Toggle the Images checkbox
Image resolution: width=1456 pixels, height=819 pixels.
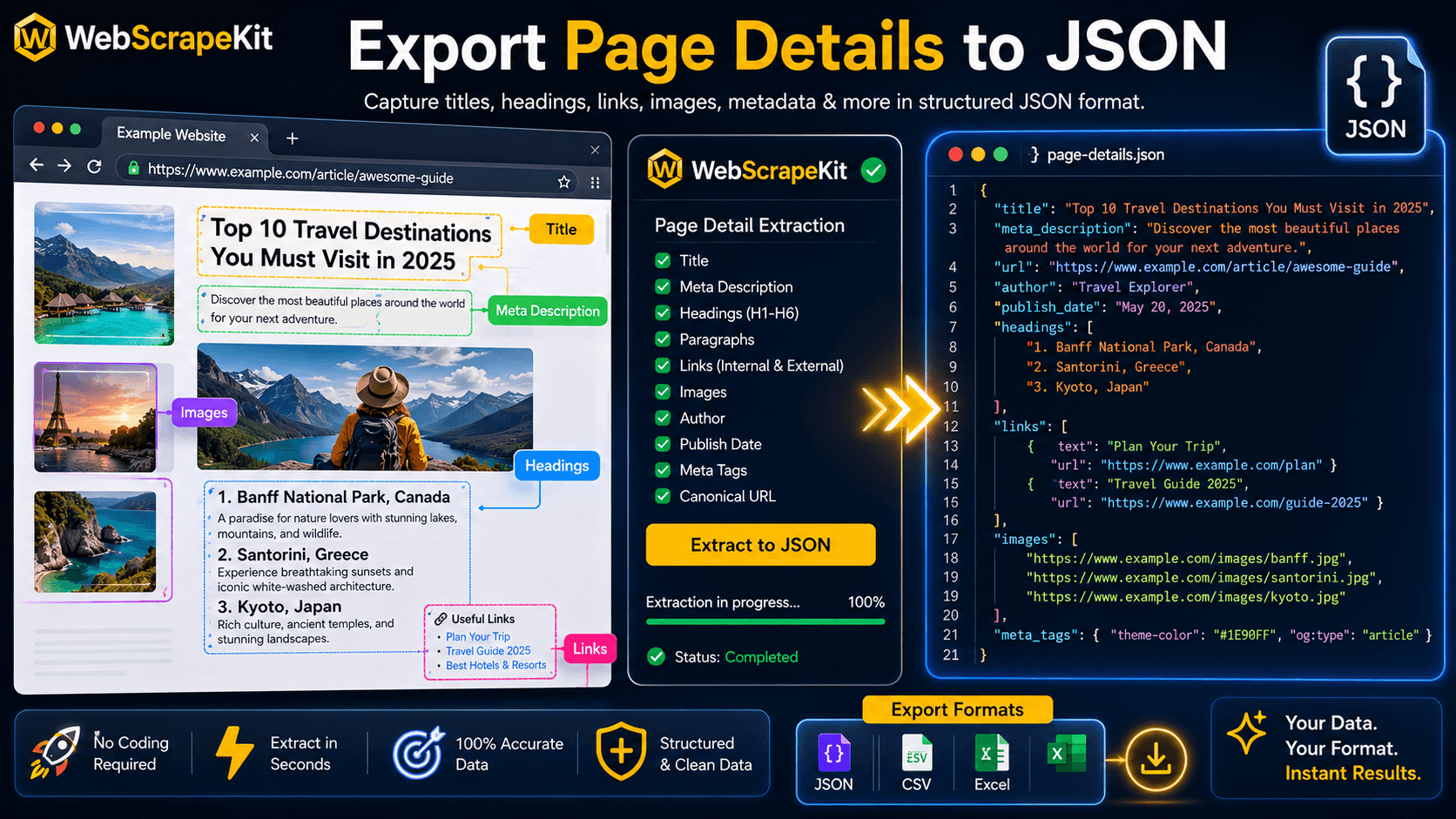(663, 392)
